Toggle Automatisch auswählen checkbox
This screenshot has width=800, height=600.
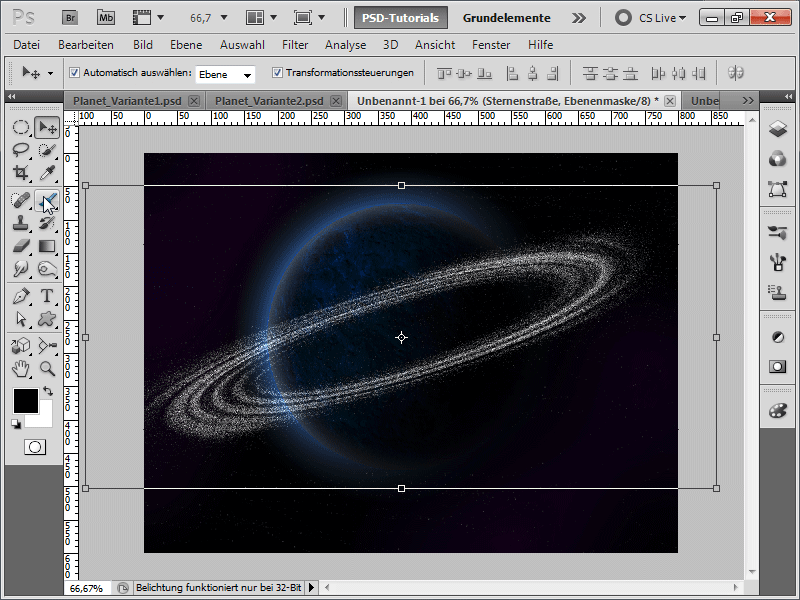(74, 72)
